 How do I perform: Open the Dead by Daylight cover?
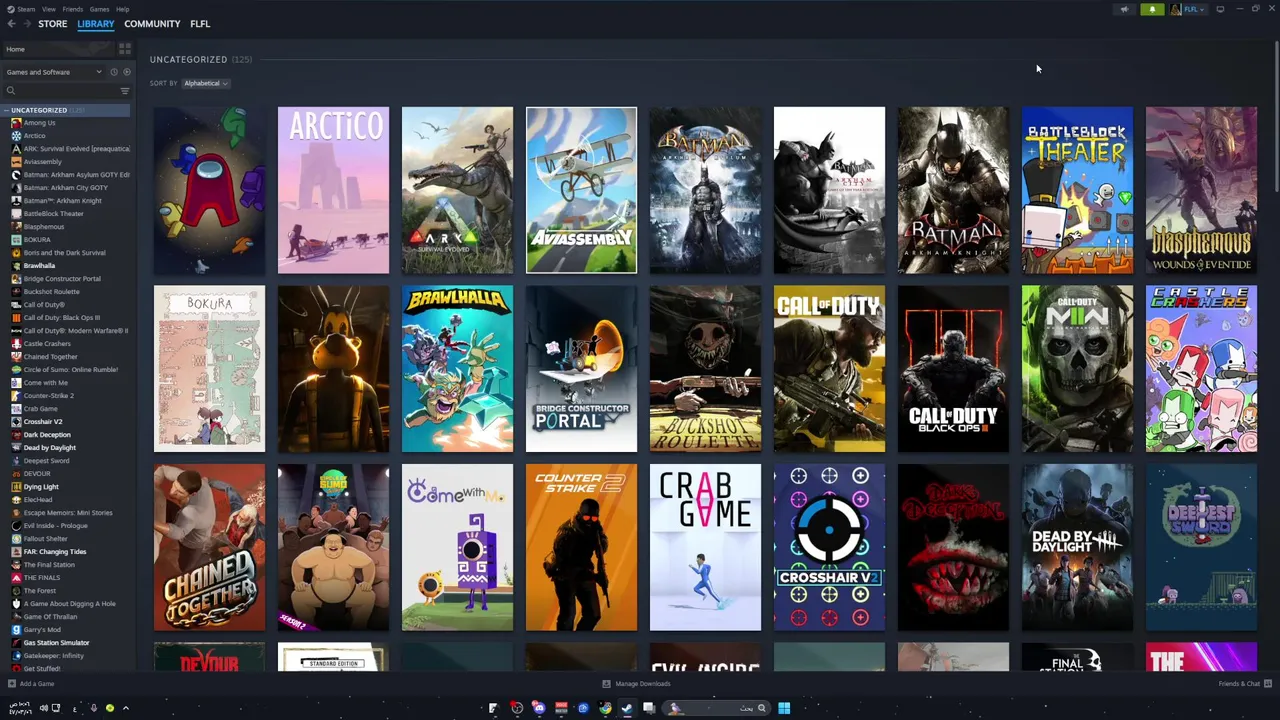(1077, 548)
